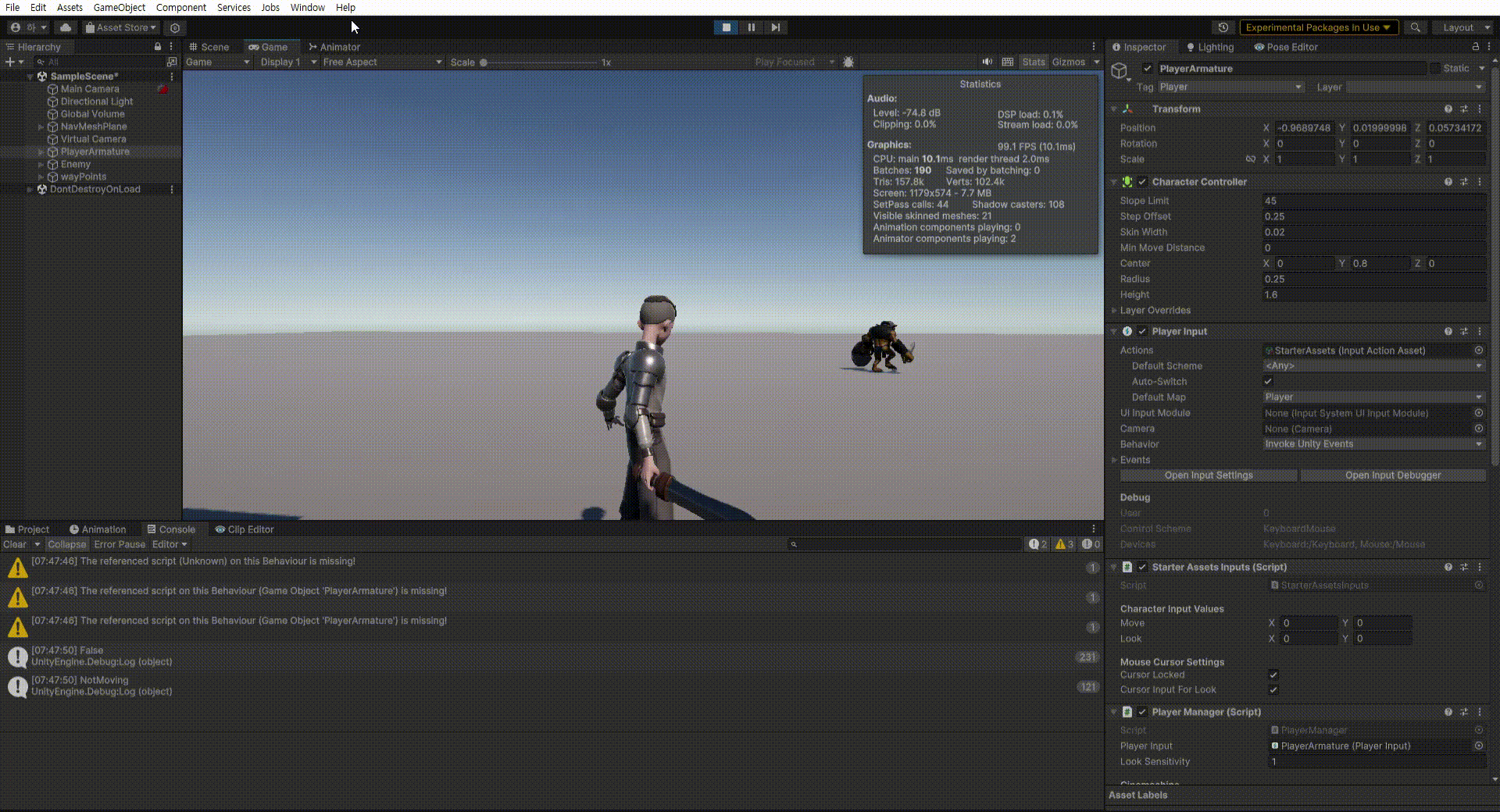1500x812 pixels.
Task: Disable the Character Controller component checkbox
Action: (1142, 182)
